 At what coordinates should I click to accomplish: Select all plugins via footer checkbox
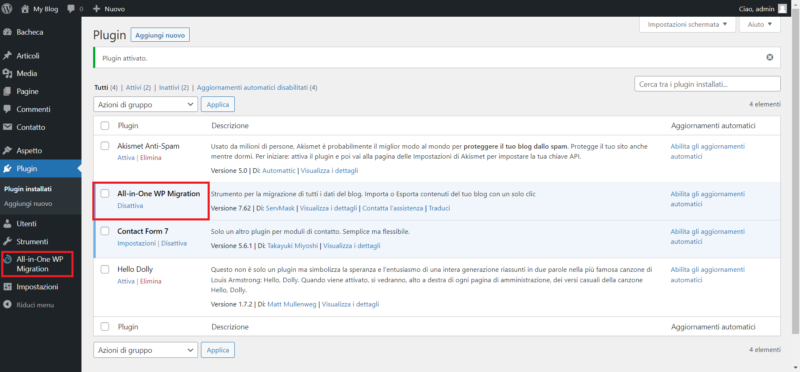click(x=105, y=327)
